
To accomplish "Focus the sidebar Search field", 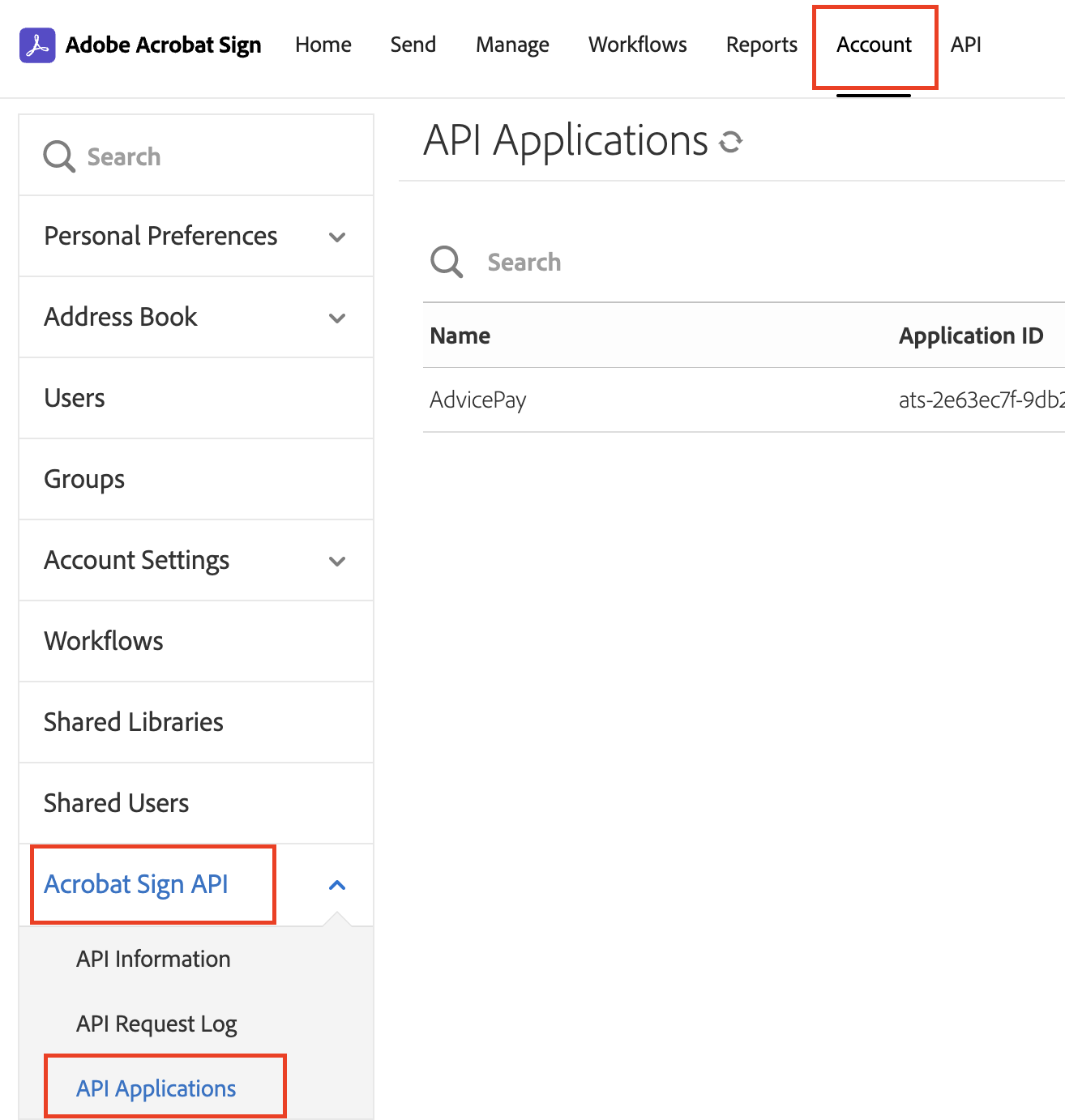I will click(196, 156).
